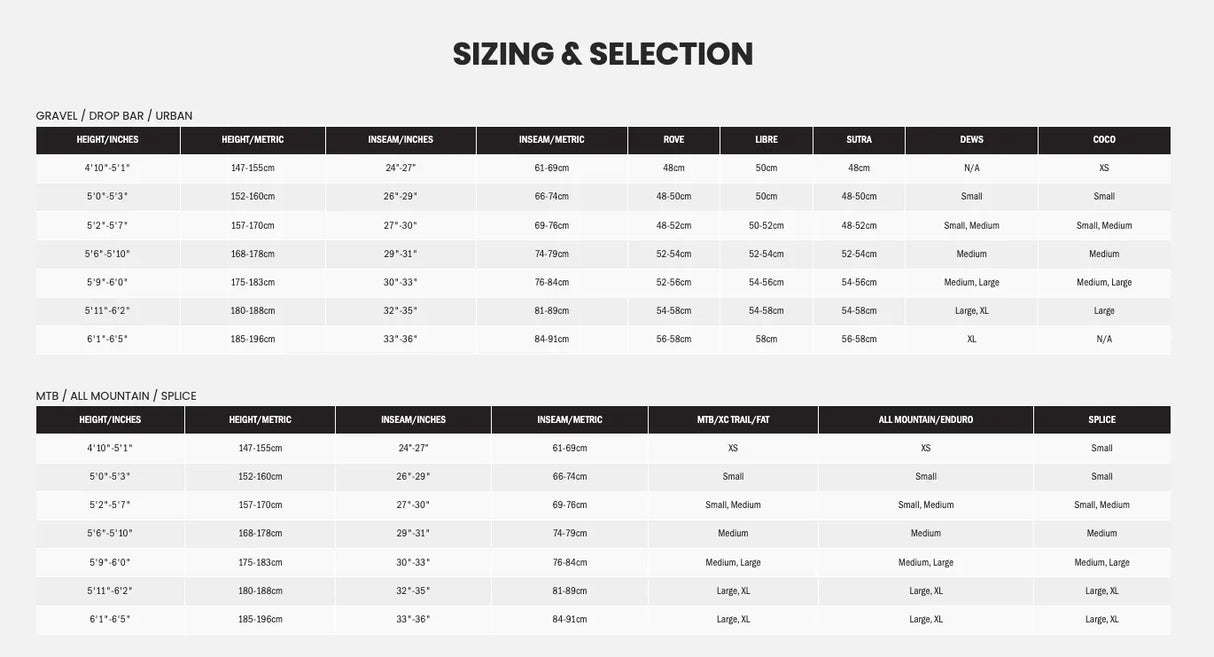Image resolution: width=1214 pixels, height=657 pixels.
Task: Click the XS cell under ALL MOUNTAIN/ENDURO
Action: (x=926, y=448)
